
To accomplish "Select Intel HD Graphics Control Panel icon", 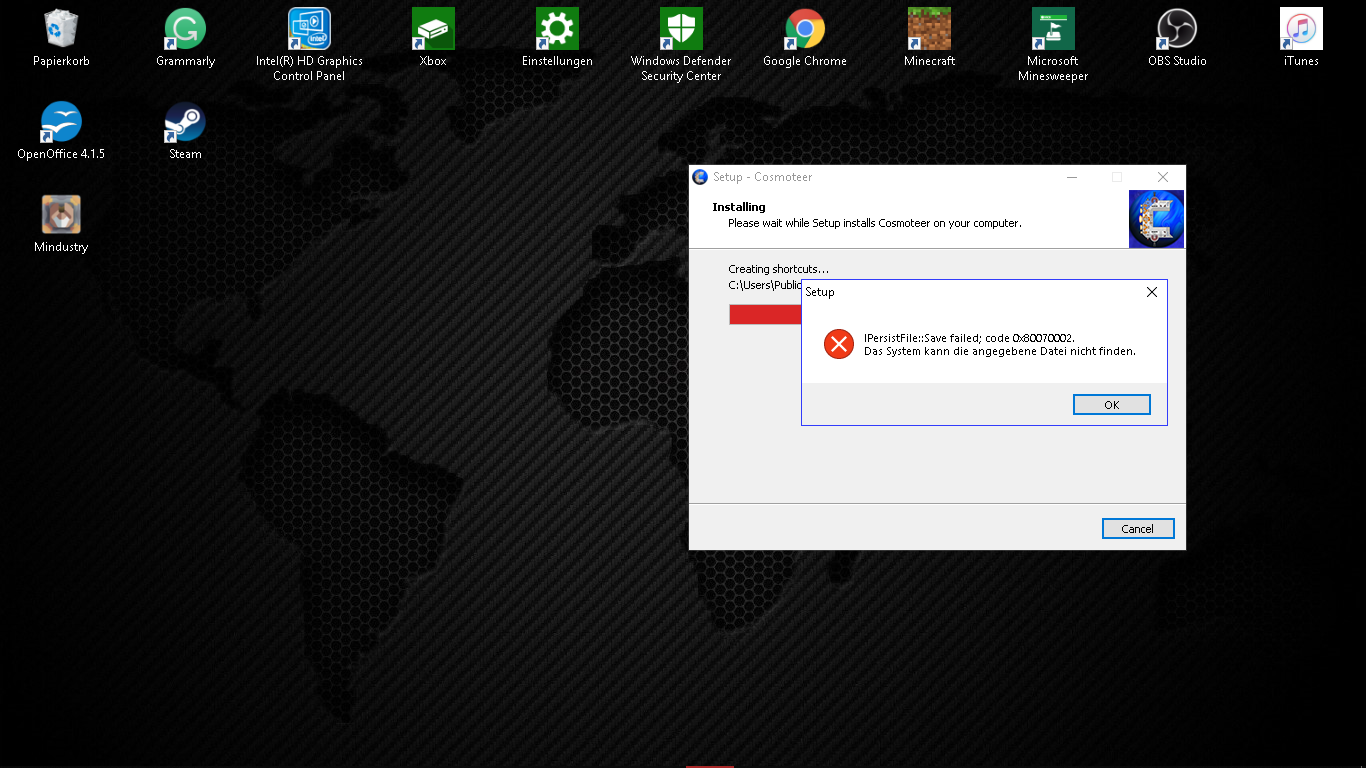I will click(x=309, y=30).
